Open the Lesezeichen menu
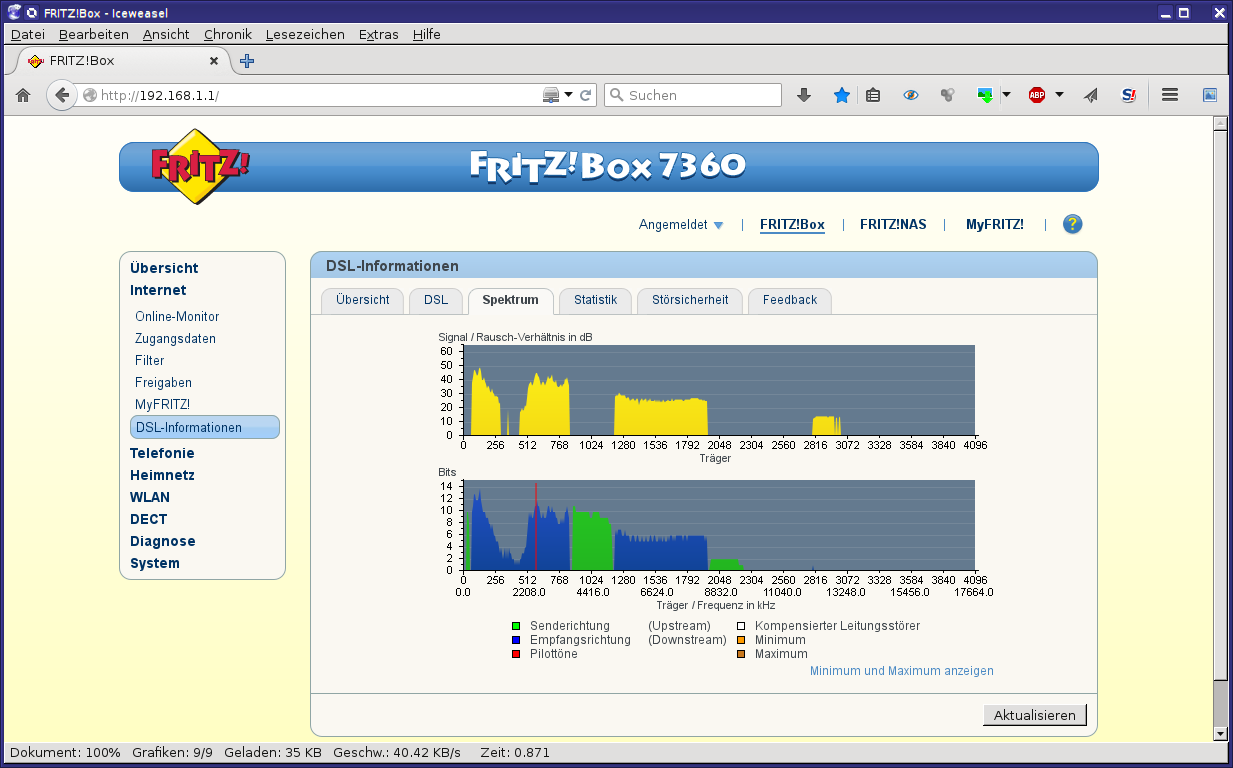This screenshot has width=1233, height=768. tap(305, 34)
